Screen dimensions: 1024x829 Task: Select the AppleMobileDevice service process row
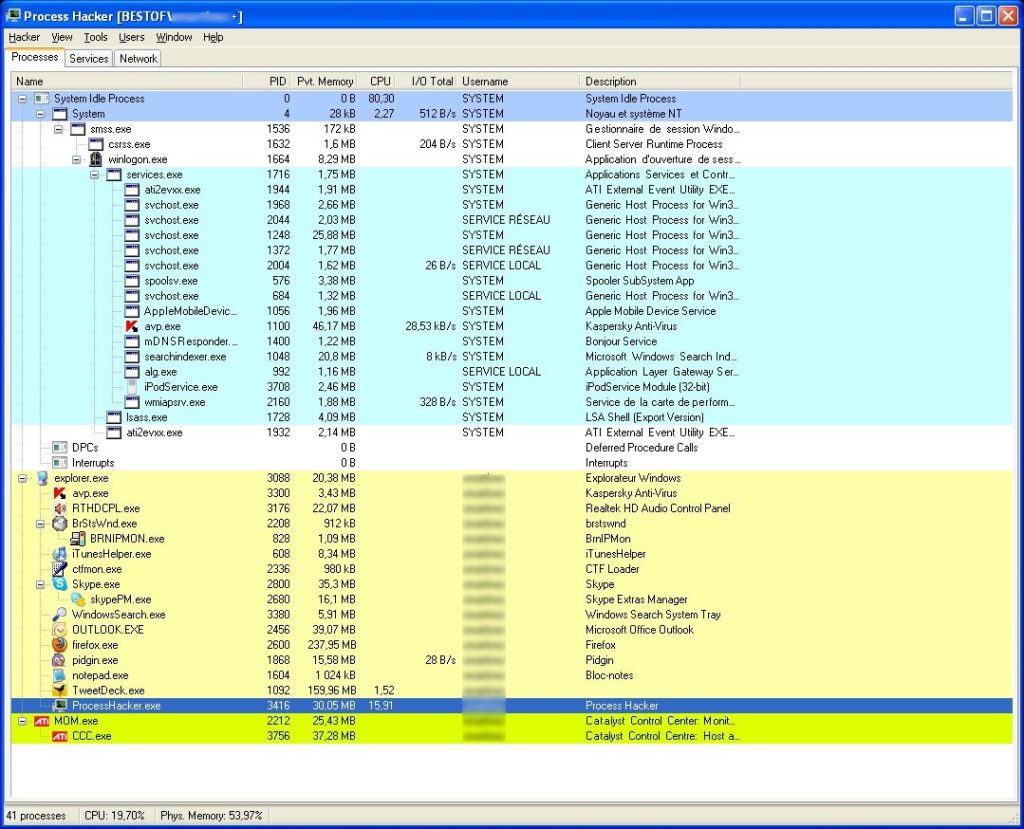tap(512, 311)
